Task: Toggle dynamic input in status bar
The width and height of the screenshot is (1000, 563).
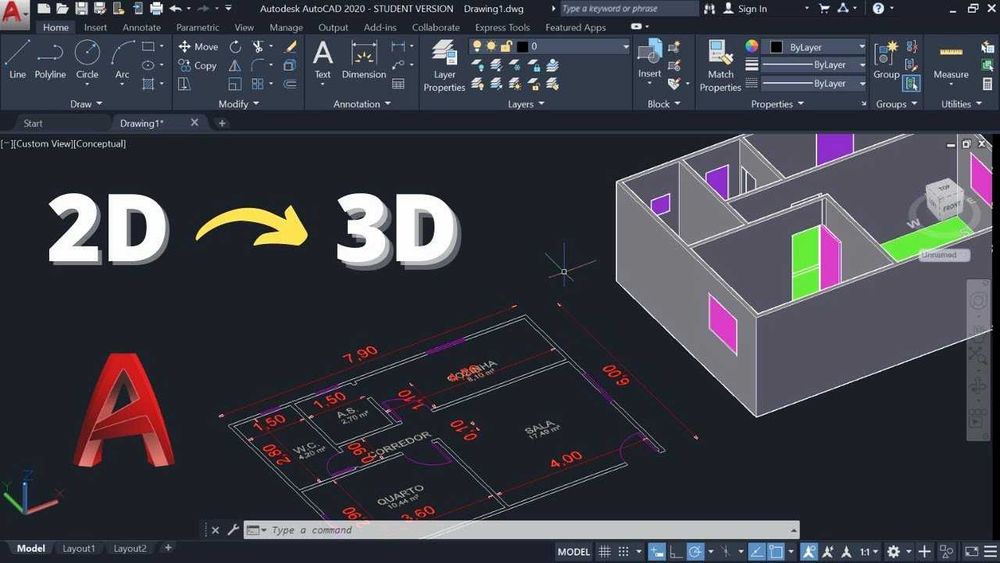Action: tap(657, 552)
